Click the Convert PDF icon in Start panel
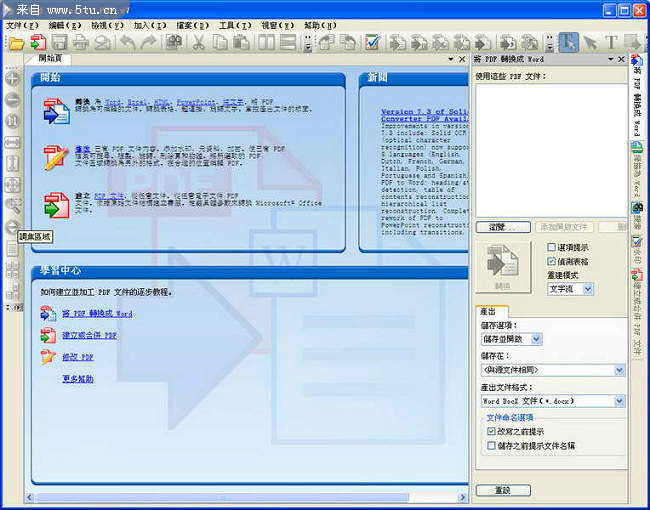Screen dimensions: 650x510 56,111
